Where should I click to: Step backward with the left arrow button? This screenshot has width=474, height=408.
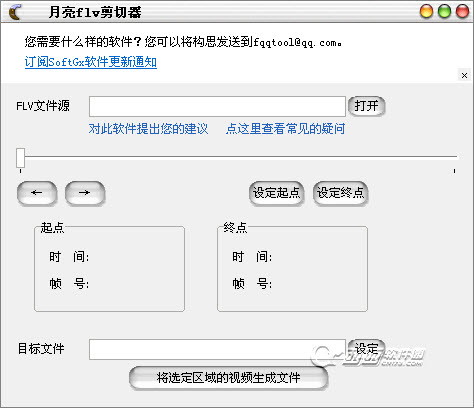tap(37, 193)
